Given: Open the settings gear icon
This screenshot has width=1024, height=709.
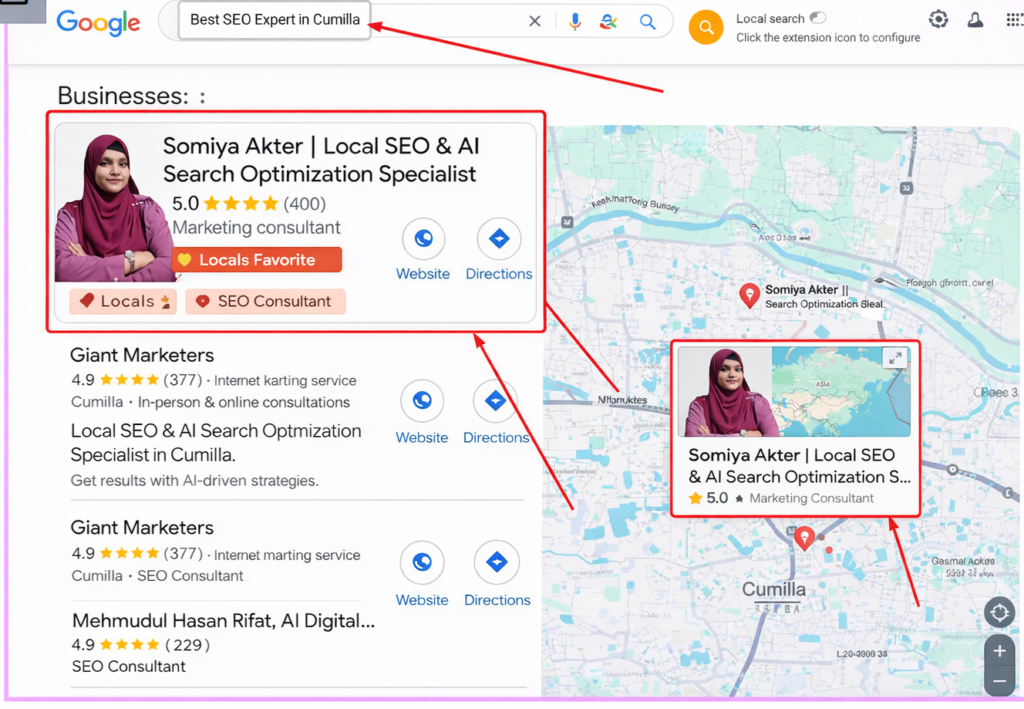Looking at the screenshot, I should pyautogui.click(x=938, y=19).
